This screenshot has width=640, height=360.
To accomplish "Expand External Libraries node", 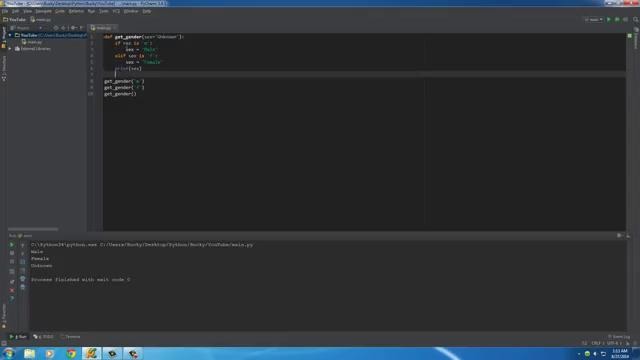I will (10, 49).
